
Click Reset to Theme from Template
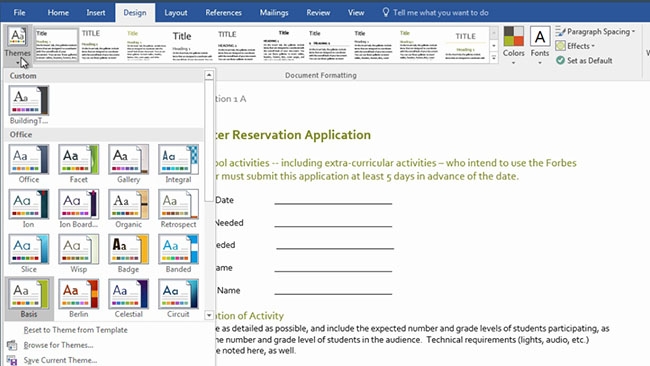pos(75,330)
